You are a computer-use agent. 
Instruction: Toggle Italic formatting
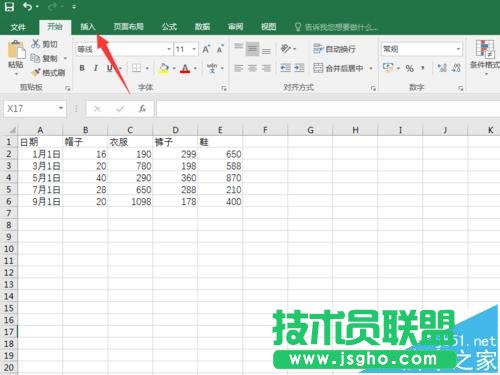point(96,68)
